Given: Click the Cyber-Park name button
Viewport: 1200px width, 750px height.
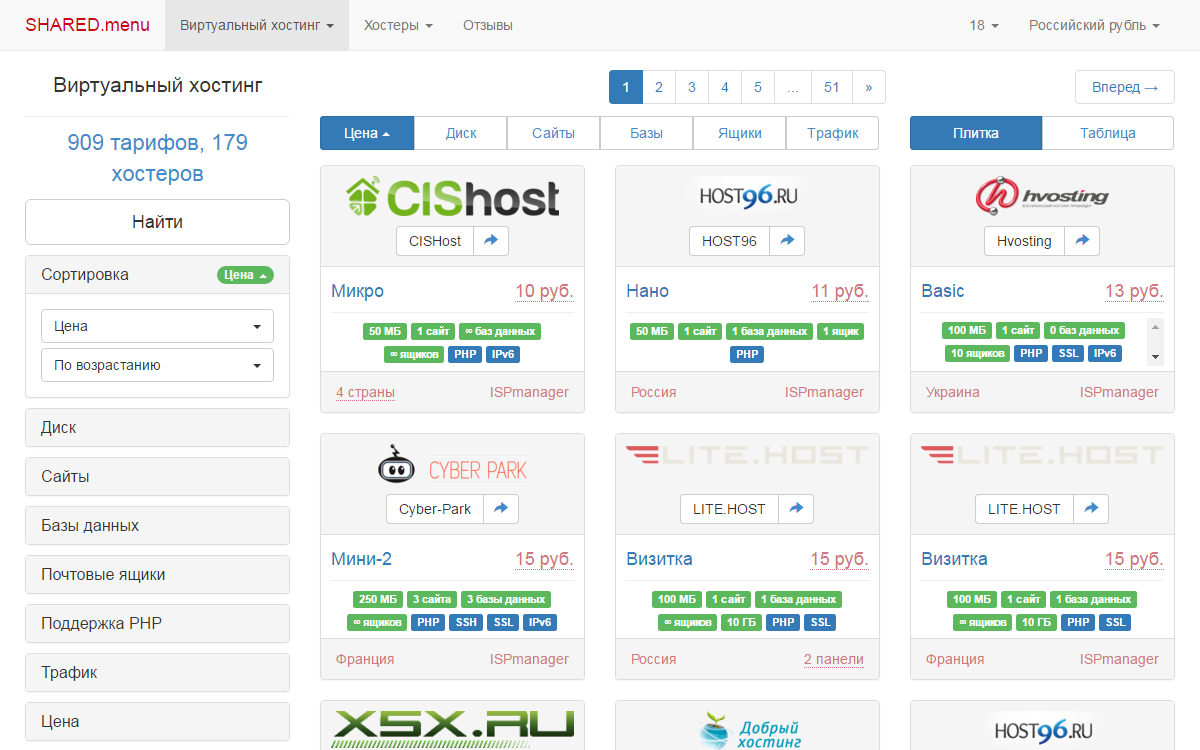Looking at the screenshot, I should [435, 509].
